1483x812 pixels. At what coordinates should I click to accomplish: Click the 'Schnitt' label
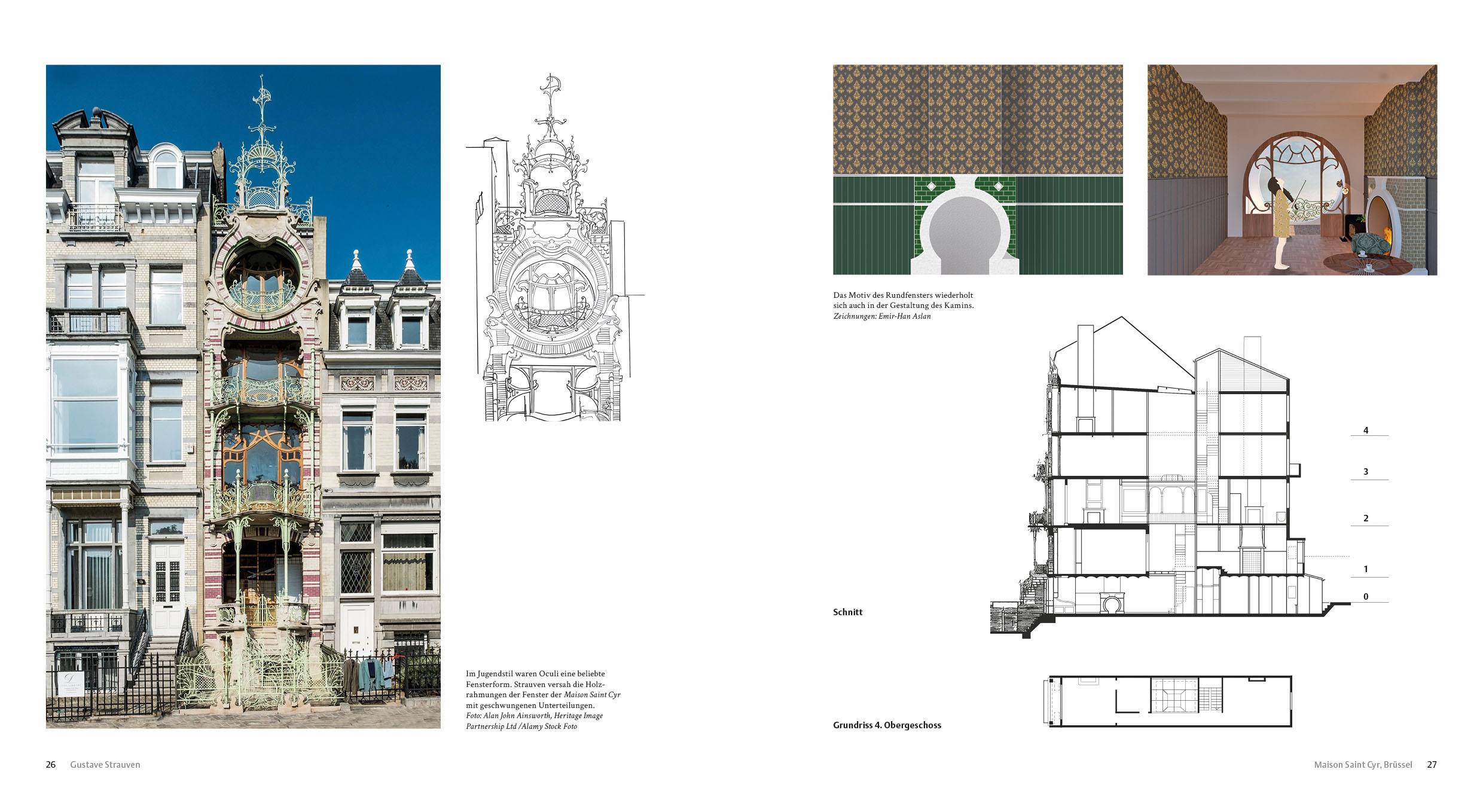pyautogui.click(x=847, y=612)
